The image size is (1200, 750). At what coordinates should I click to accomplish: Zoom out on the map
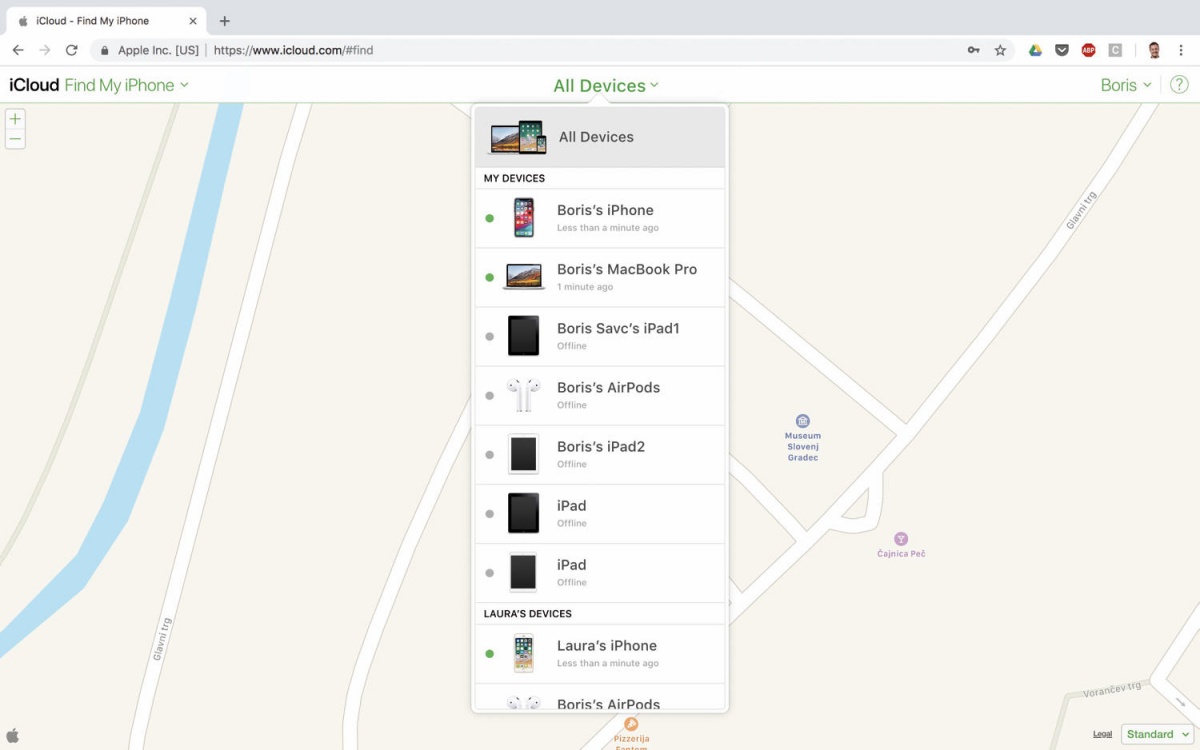pyautogui.click(x=15, y=139)
